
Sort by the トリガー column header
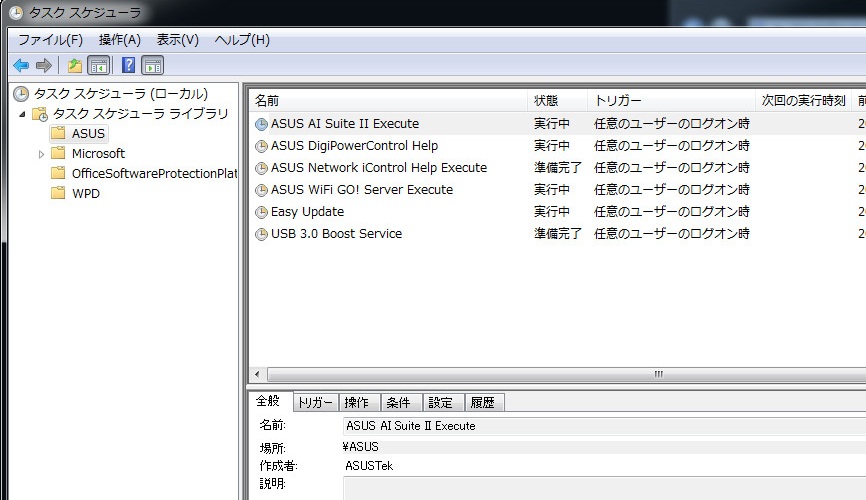pyautogui.click(x=671, y=101)
